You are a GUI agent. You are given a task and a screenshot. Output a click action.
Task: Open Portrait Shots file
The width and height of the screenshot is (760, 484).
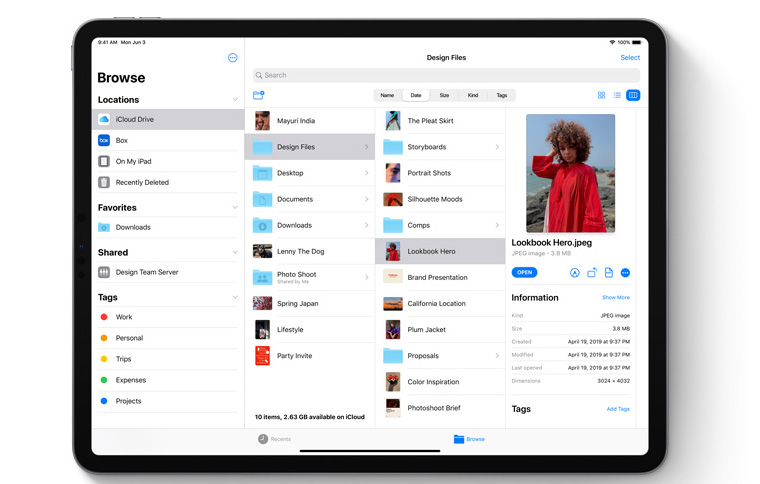(441, 173)
